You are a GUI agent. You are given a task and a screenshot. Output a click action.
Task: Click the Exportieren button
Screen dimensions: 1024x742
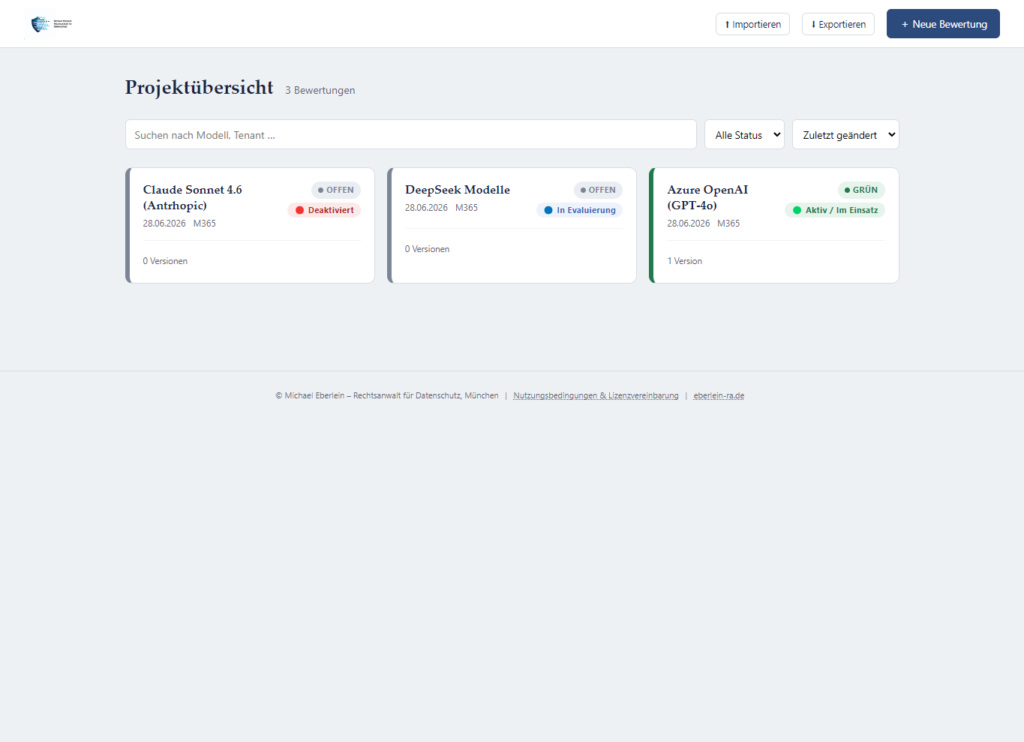[x=838, y=24]
